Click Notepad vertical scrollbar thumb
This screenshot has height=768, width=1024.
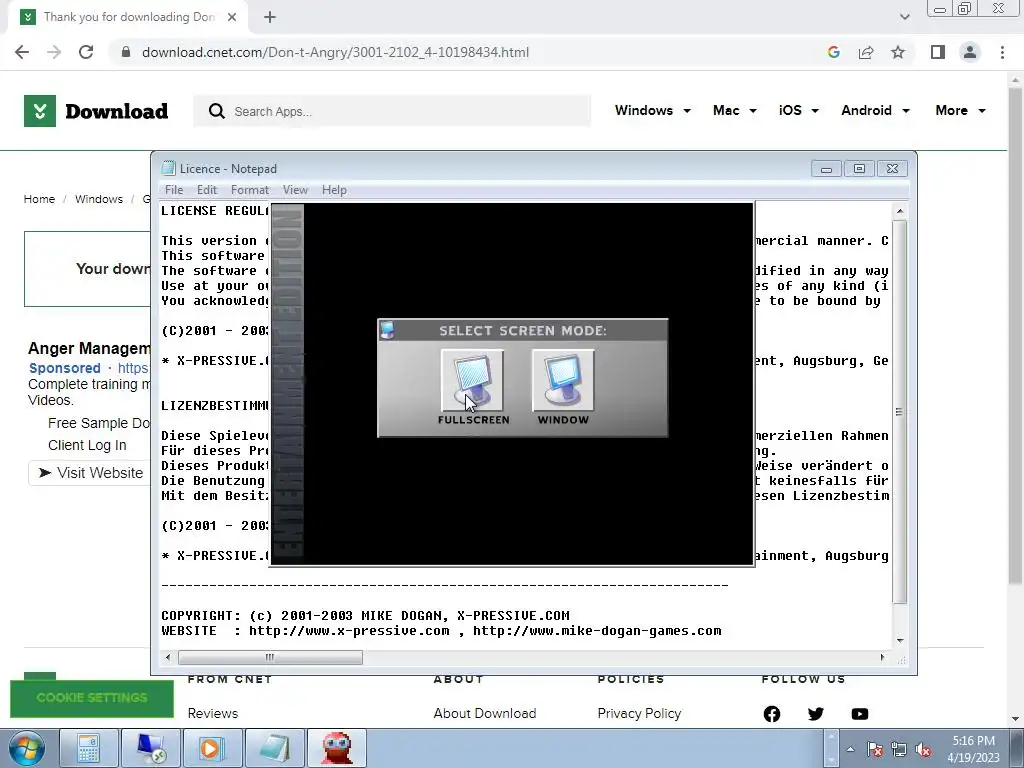pos(899,411)
